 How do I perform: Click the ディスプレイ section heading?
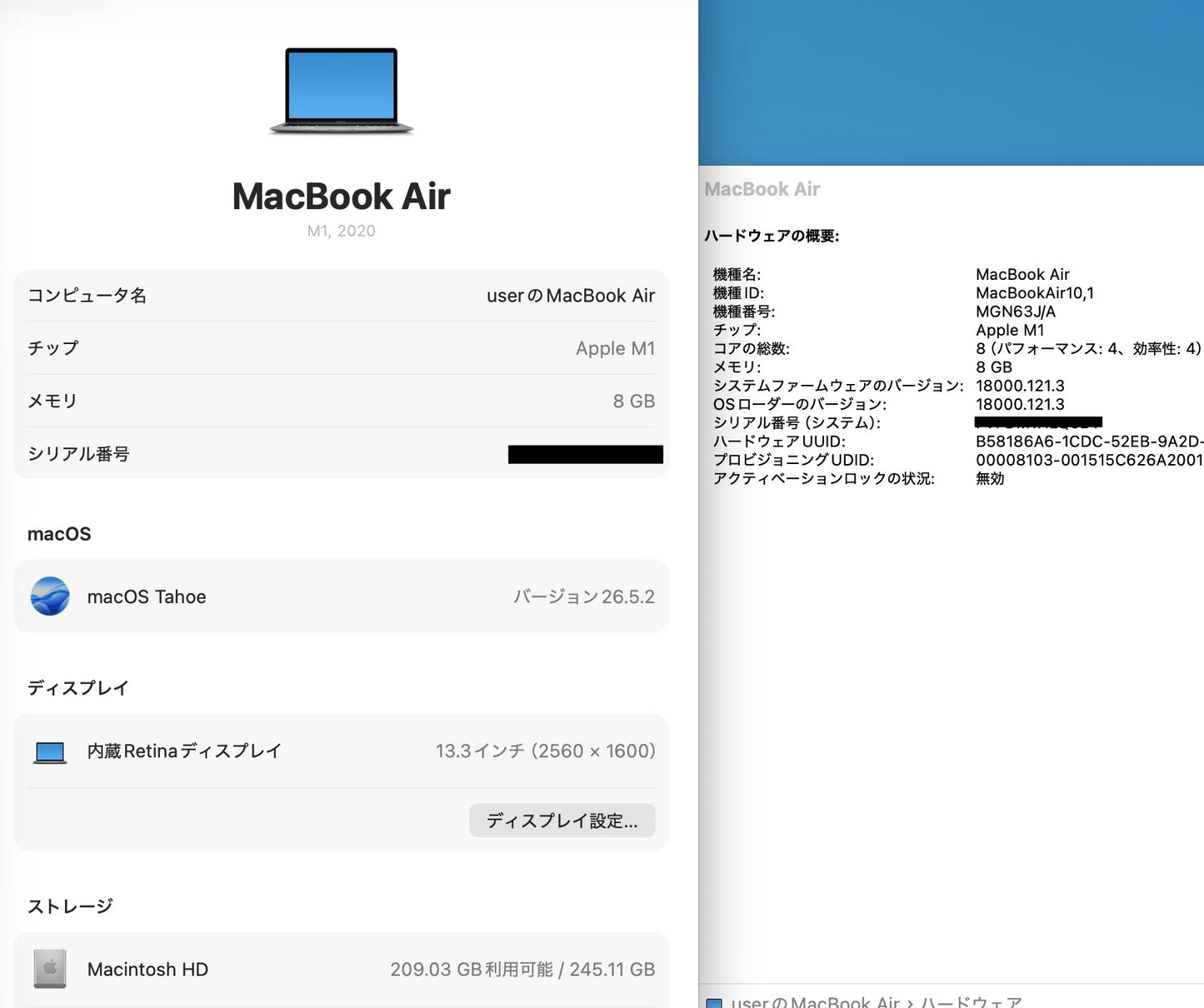tap(78, 688)
